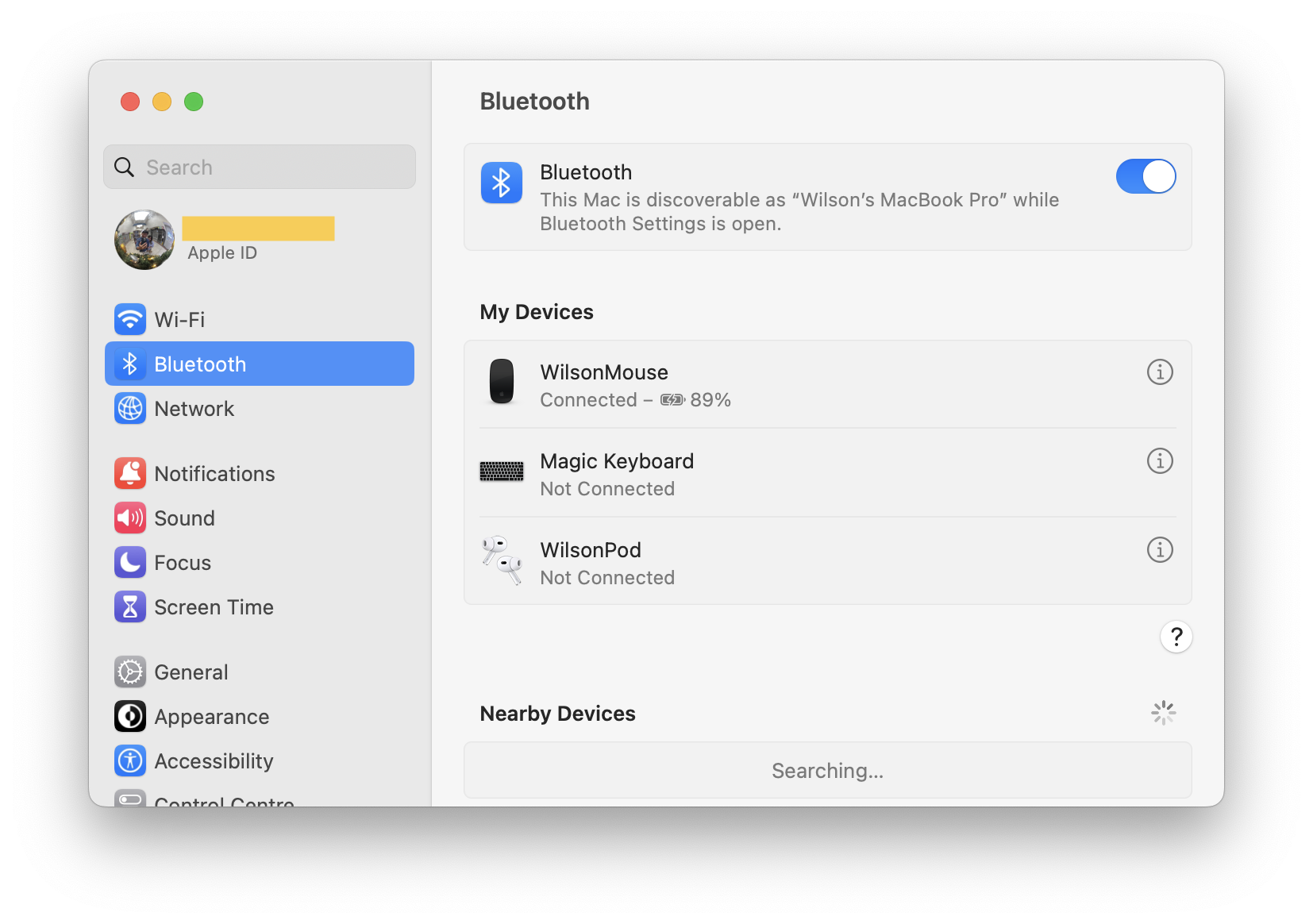1313x924 pixels.
Task: Minimize the window with yellow button
Action: click(x=162, y=102)
